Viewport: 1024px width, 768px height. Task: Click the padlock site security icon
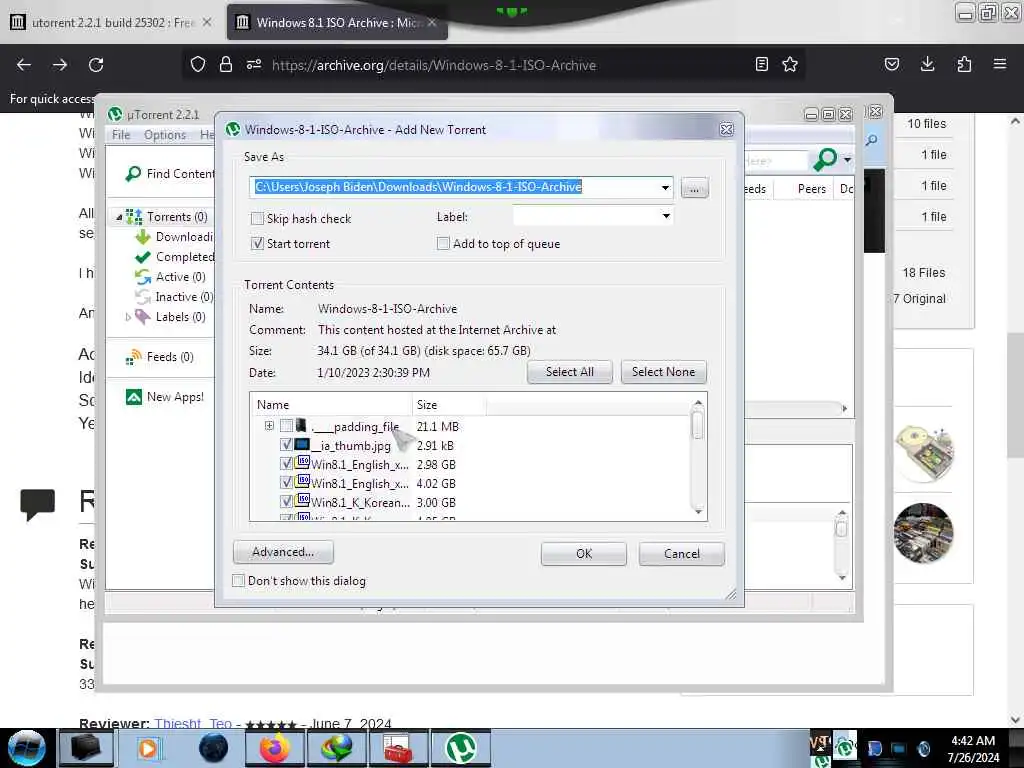click(x=226, y=64)
